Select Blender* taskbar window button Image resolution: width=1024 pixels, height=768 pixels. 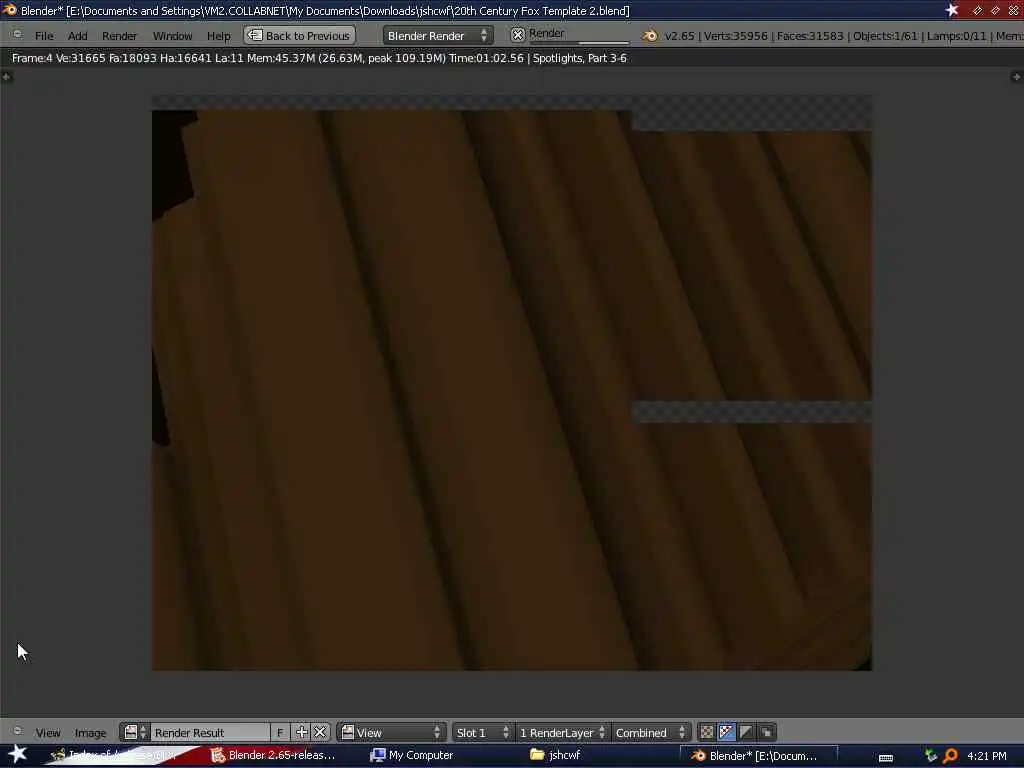758,756
